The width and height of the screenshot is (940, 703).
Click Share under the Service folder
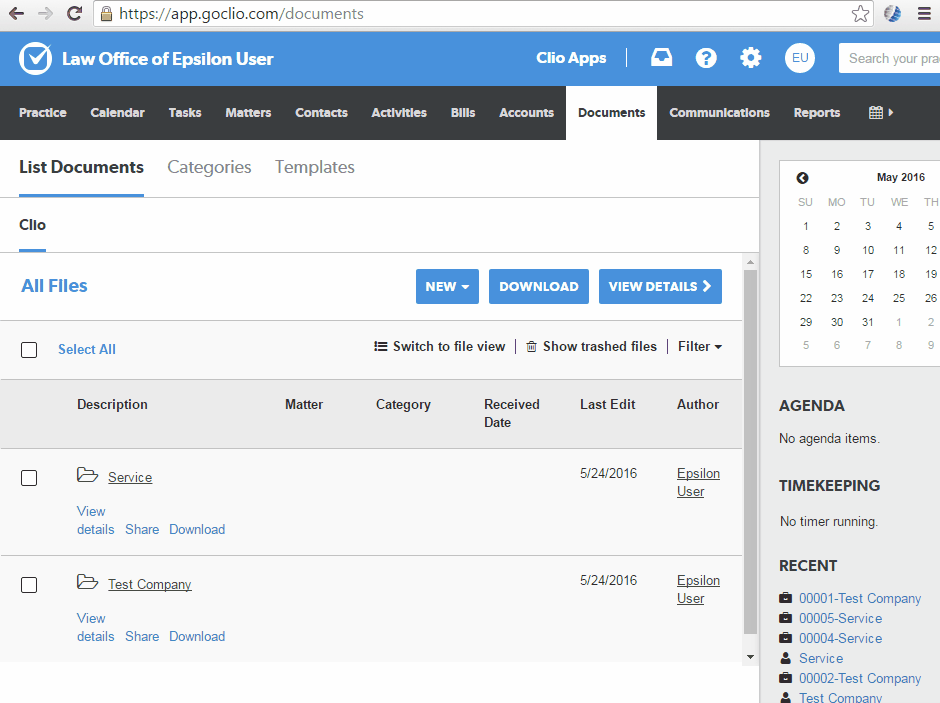click(x=142, y=530)
